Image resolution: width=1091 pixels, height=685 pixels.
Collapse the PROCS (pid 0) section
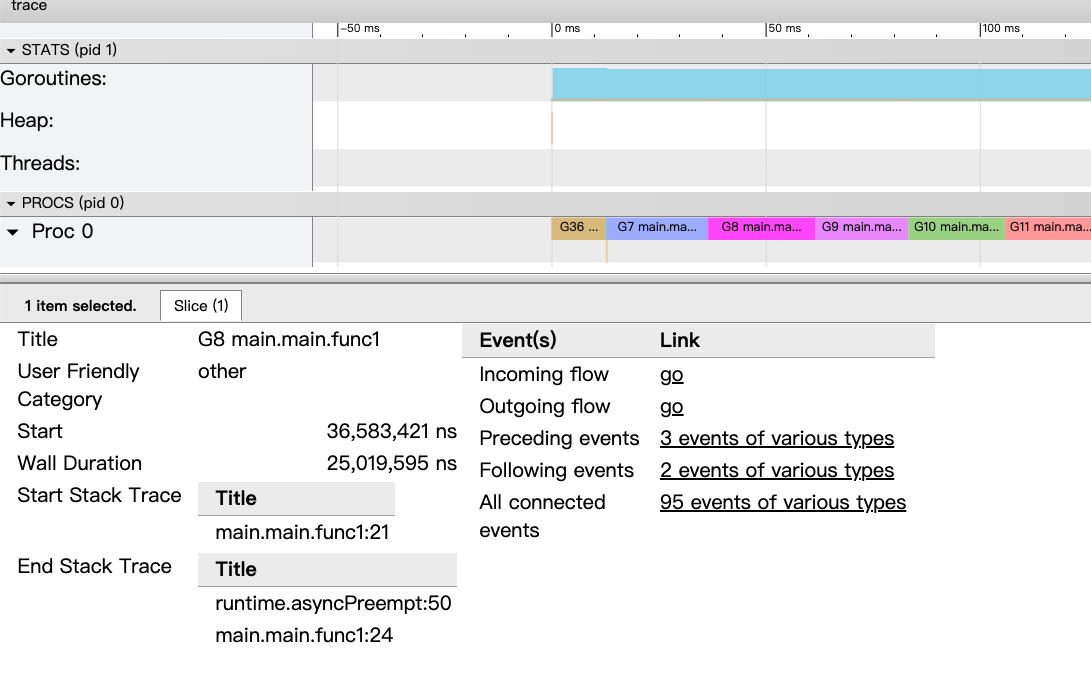[x=10, y=204]
